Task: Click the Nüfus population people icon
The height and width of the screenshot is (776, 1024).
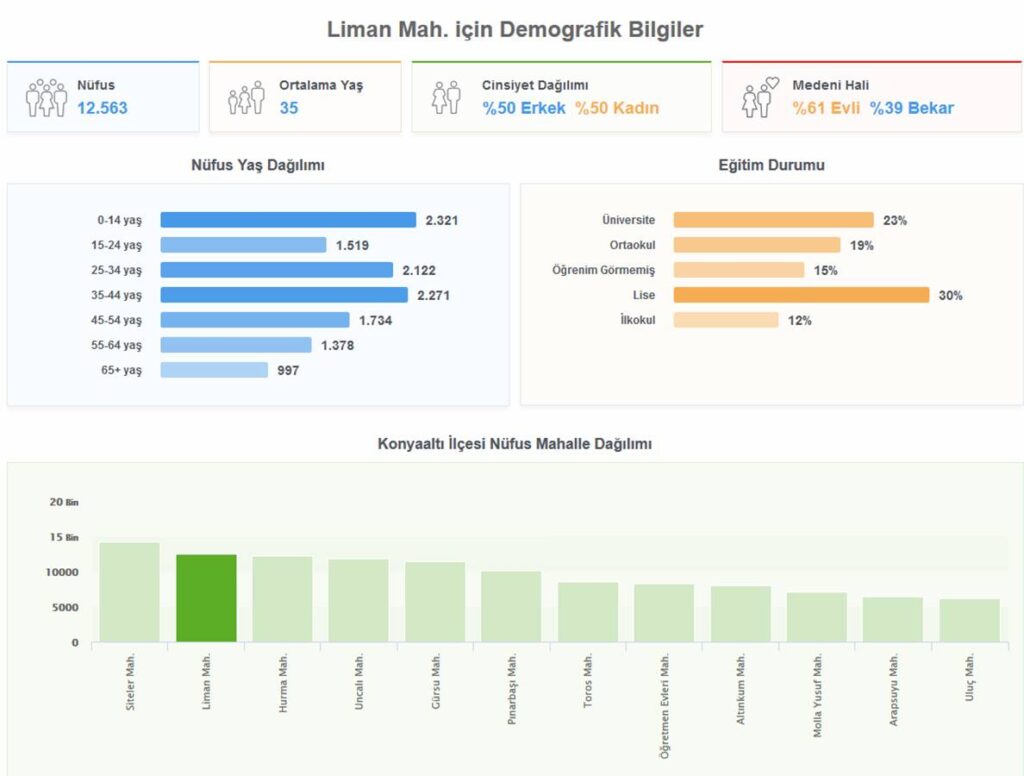Action: tap(46, 98)
